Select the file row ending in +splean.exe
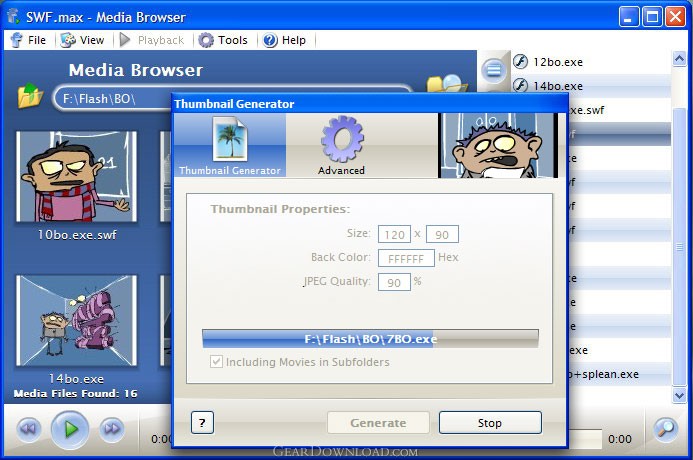This screenshot has height=460, width=693. (x=619, y=374)
